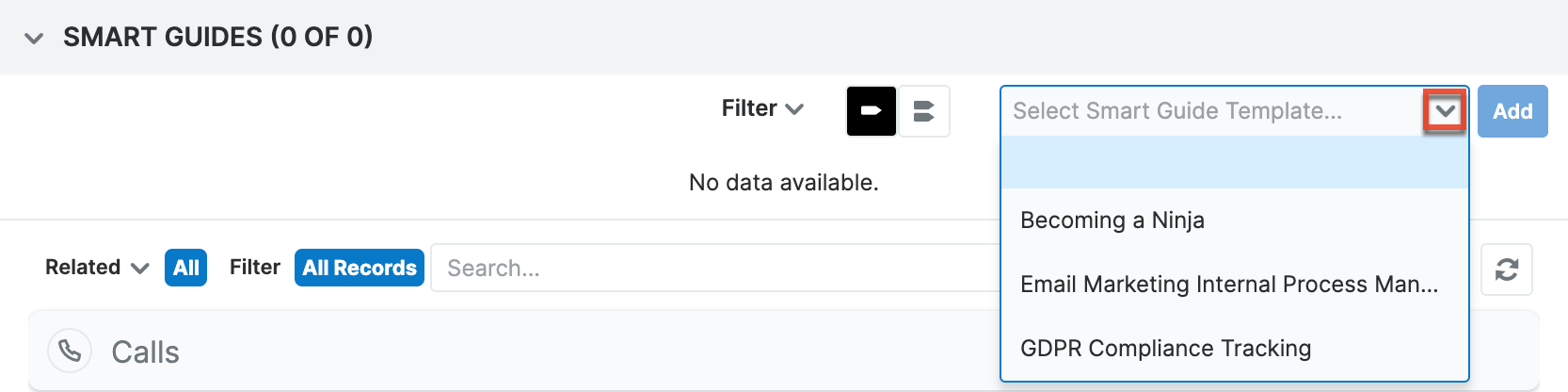Image resolution: width=1568 pixels, height=392 pixels.
Task: Refresh the related records list
Action: point(1506,269)
